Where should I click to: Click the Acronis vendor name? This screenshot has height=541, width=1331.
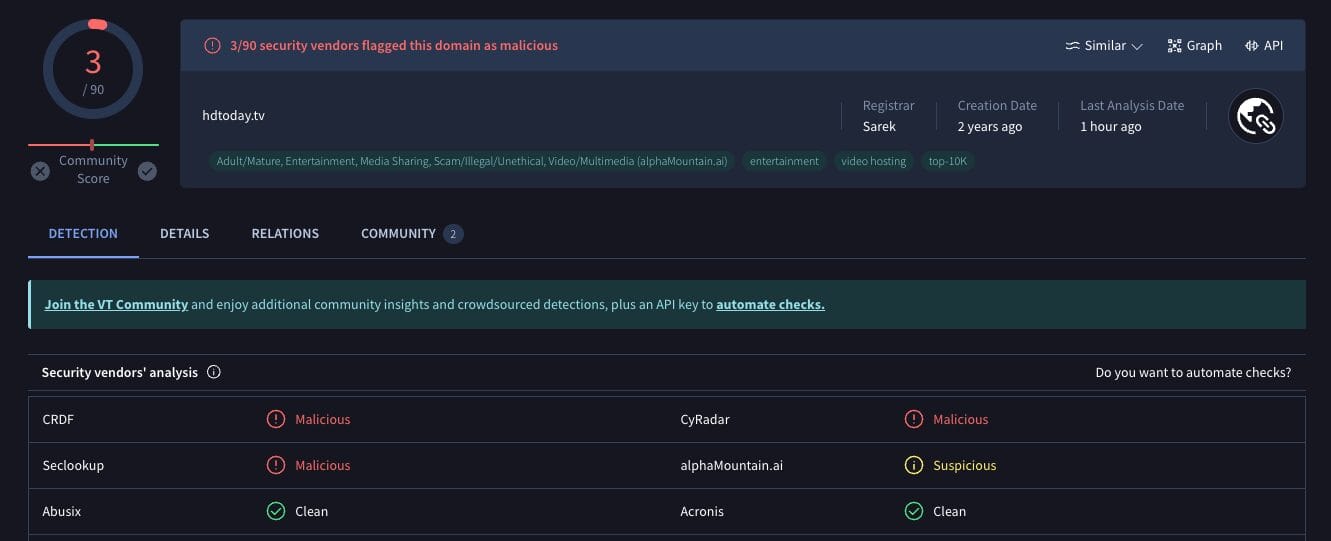tap(702, 511)
